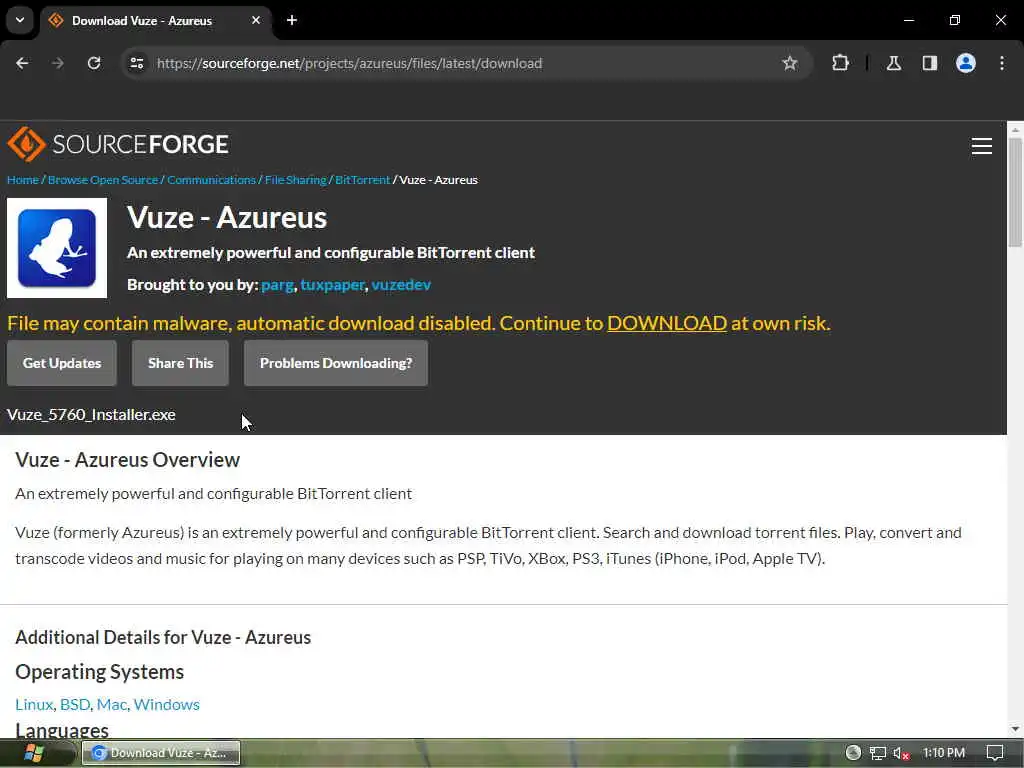Click the browser back arrow
1024x768 pixels.
coord(22,63)
